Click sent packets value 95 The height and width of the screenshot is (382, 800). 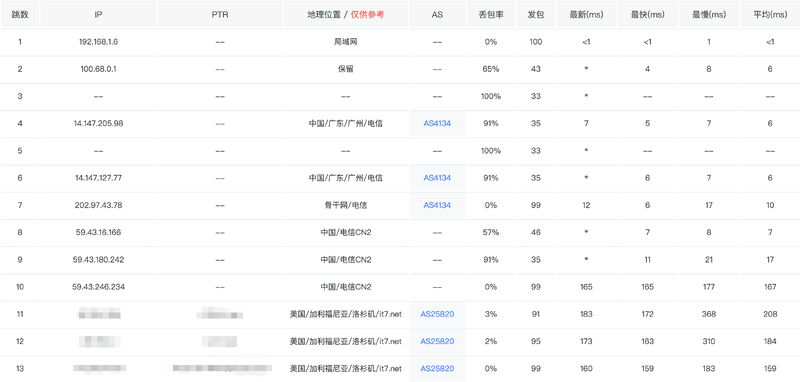point(535,341)
